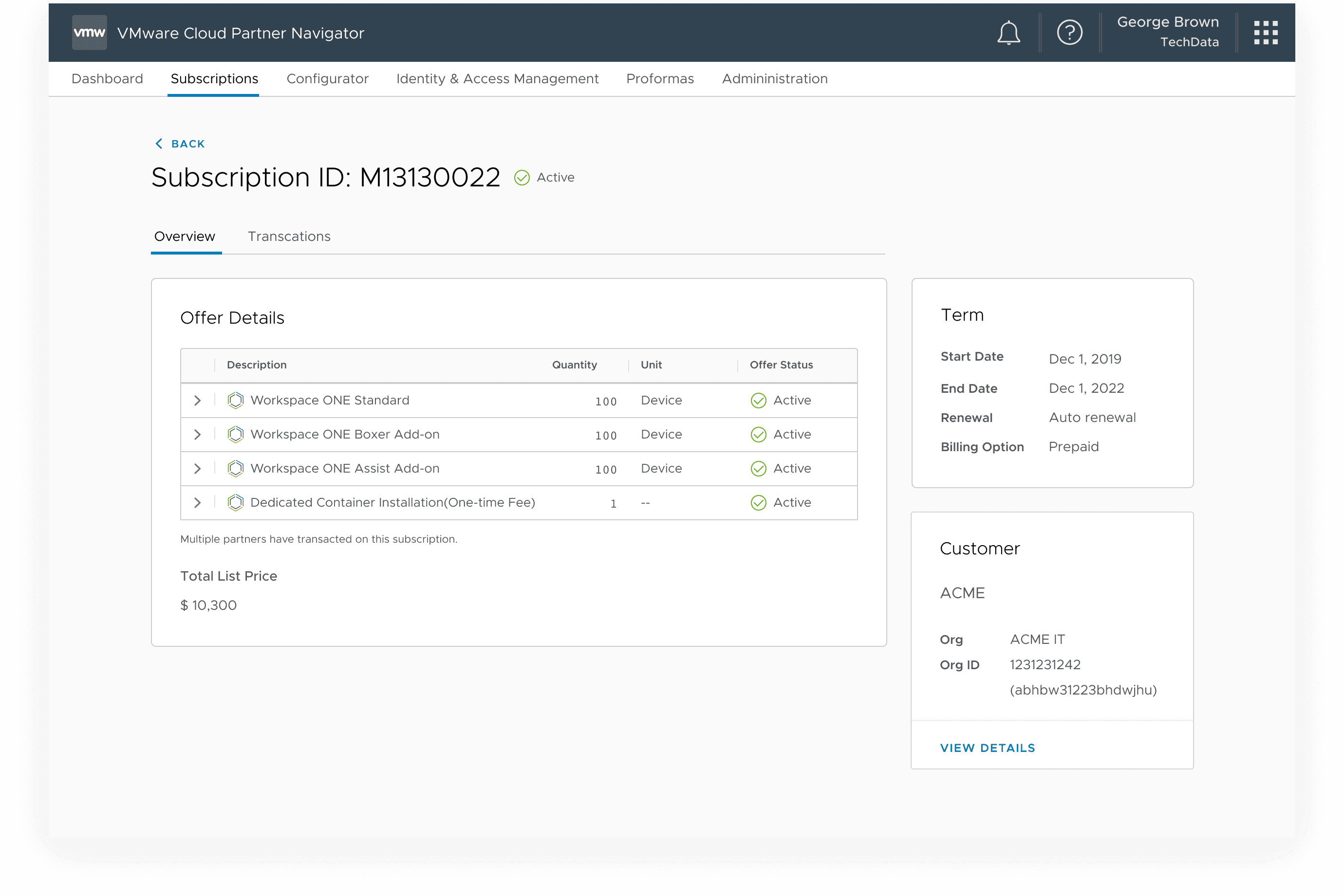
Task: Expand the Workspace ONE Standard row
Action: click(x=197, y=401)
